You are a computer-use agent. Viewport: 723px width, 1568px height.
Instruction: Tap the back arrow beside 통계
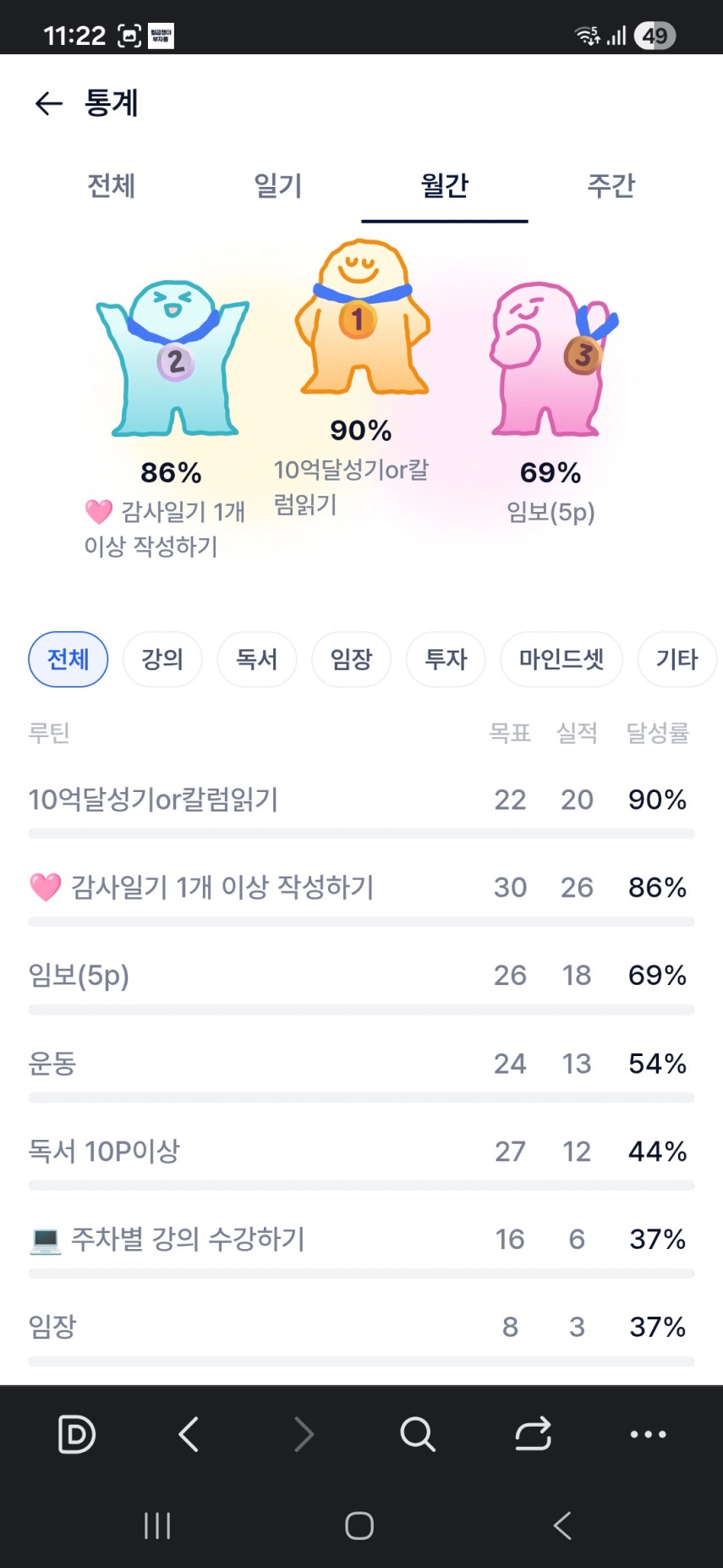[49, 103]
